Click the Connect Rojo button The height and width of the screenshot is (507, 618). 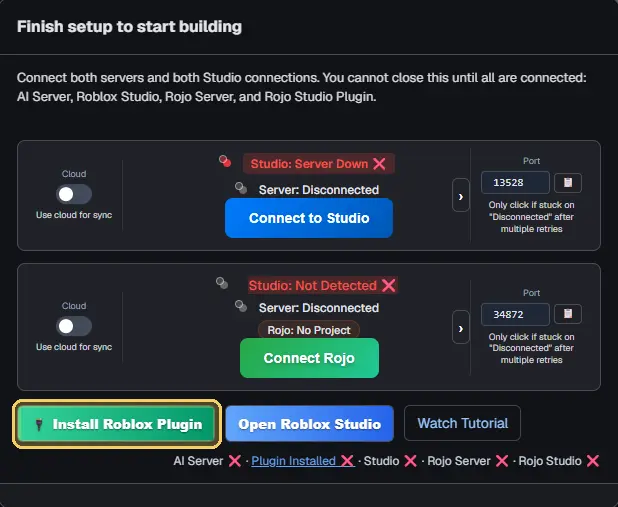point(309,358)
